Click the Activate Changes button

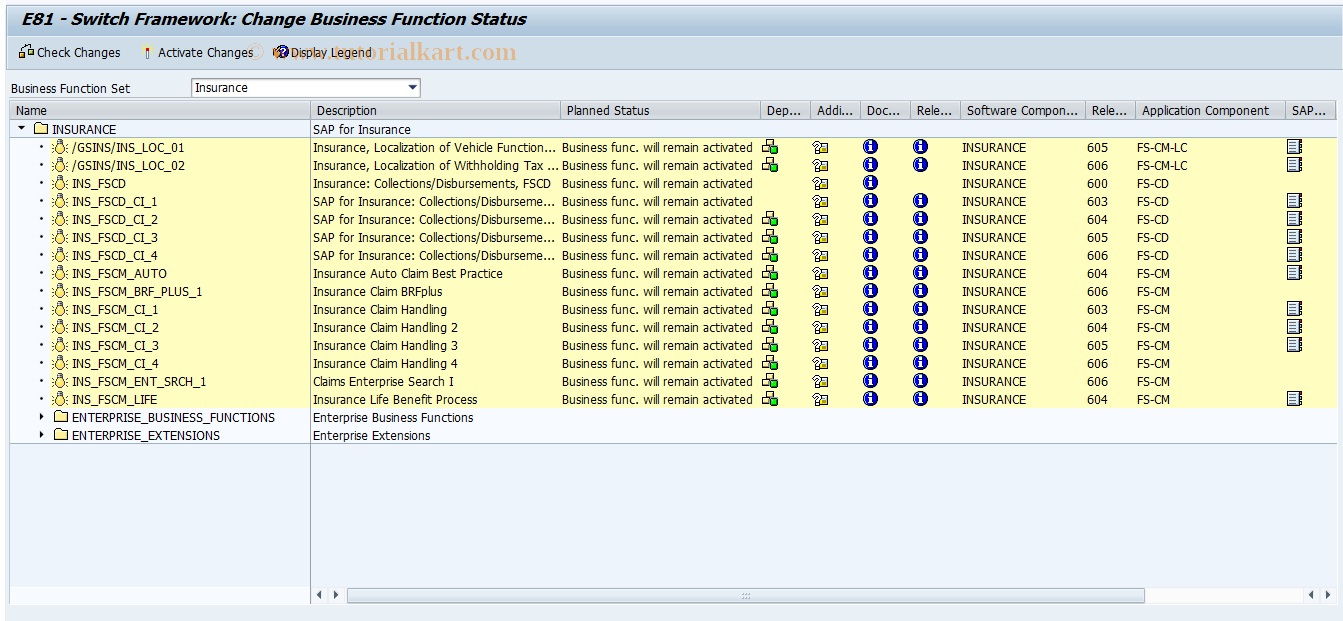pos(198,52)
